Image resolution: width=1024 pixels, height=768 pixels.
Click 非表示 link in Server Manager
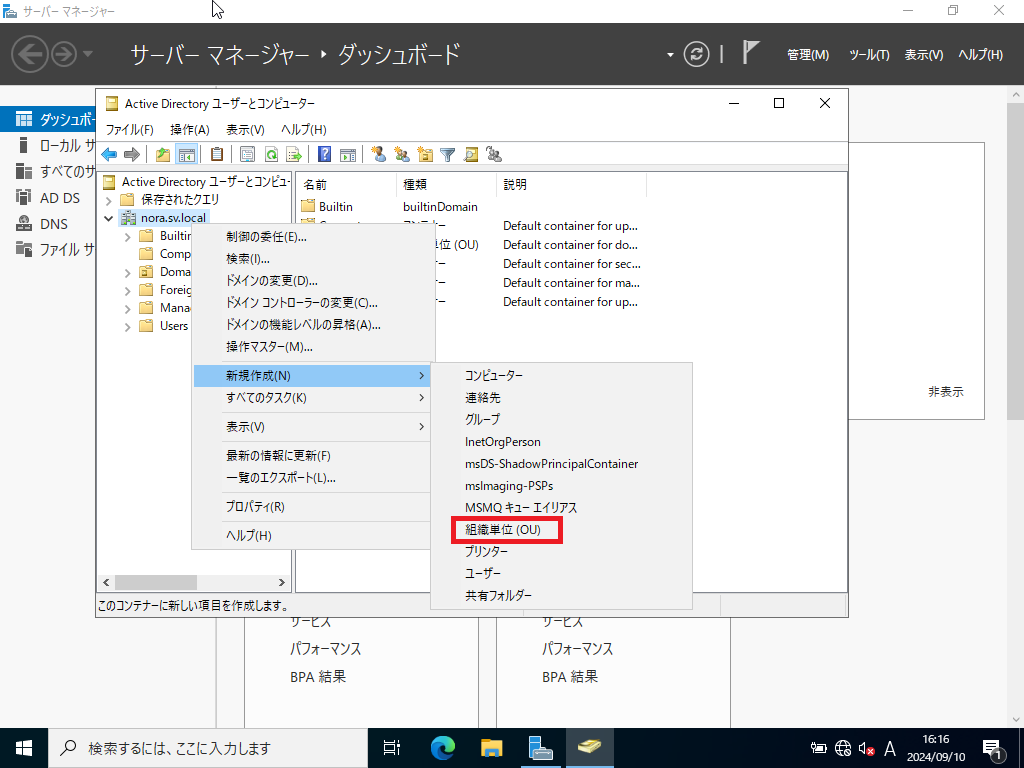coord(946,392)
